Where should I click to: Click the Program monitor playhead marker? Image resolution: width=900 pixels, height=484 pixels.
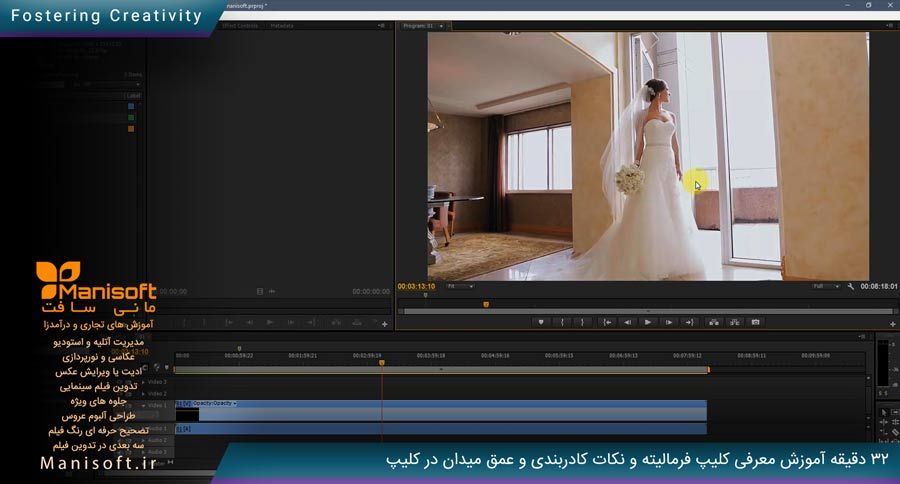(486, 304)
